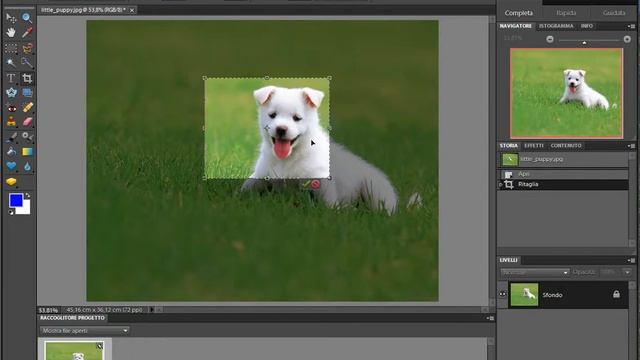Select the Cookie Cutter tool
640x360 pixels.
tap(11, 93)
